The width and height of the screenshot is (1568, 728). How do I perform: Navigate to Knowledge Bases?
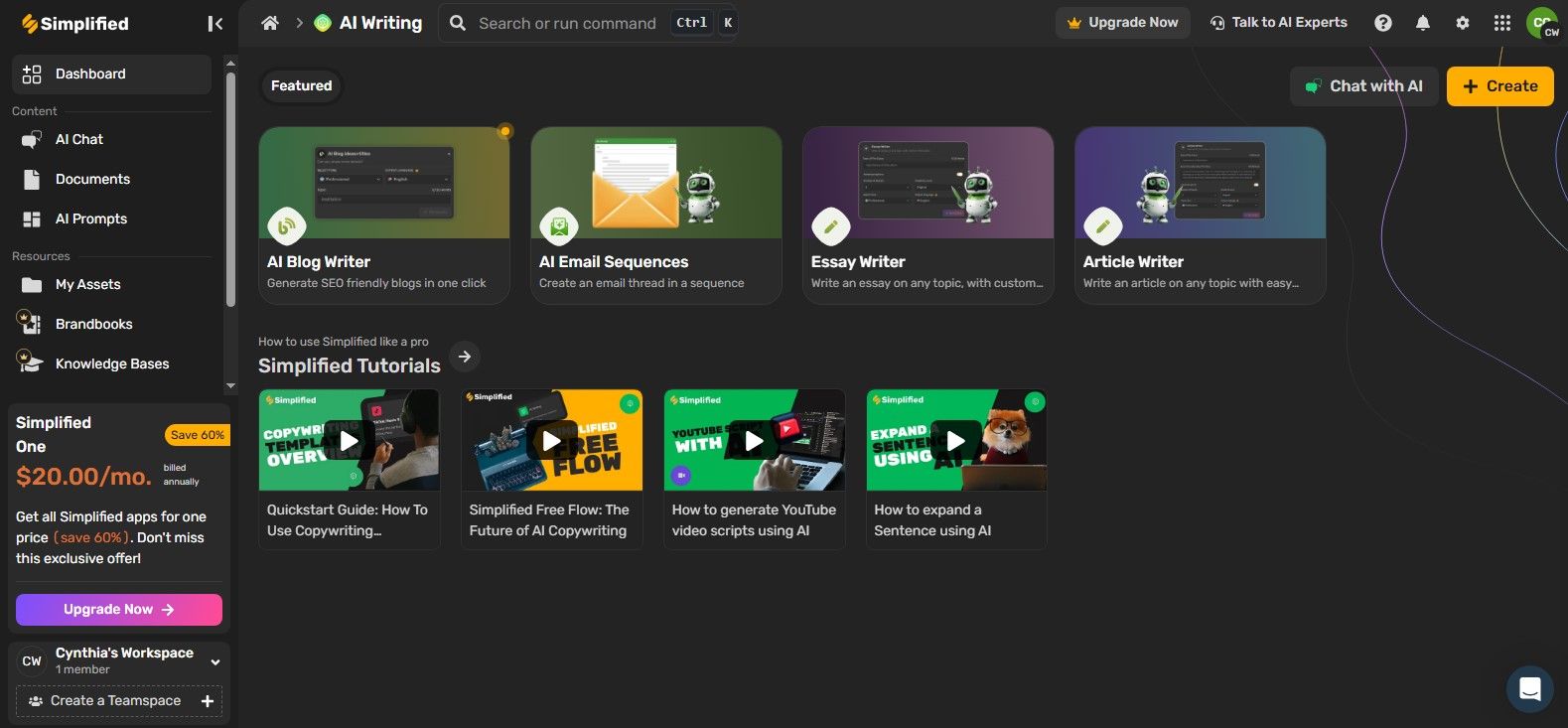pyautogui.click(x=111, y=364)
